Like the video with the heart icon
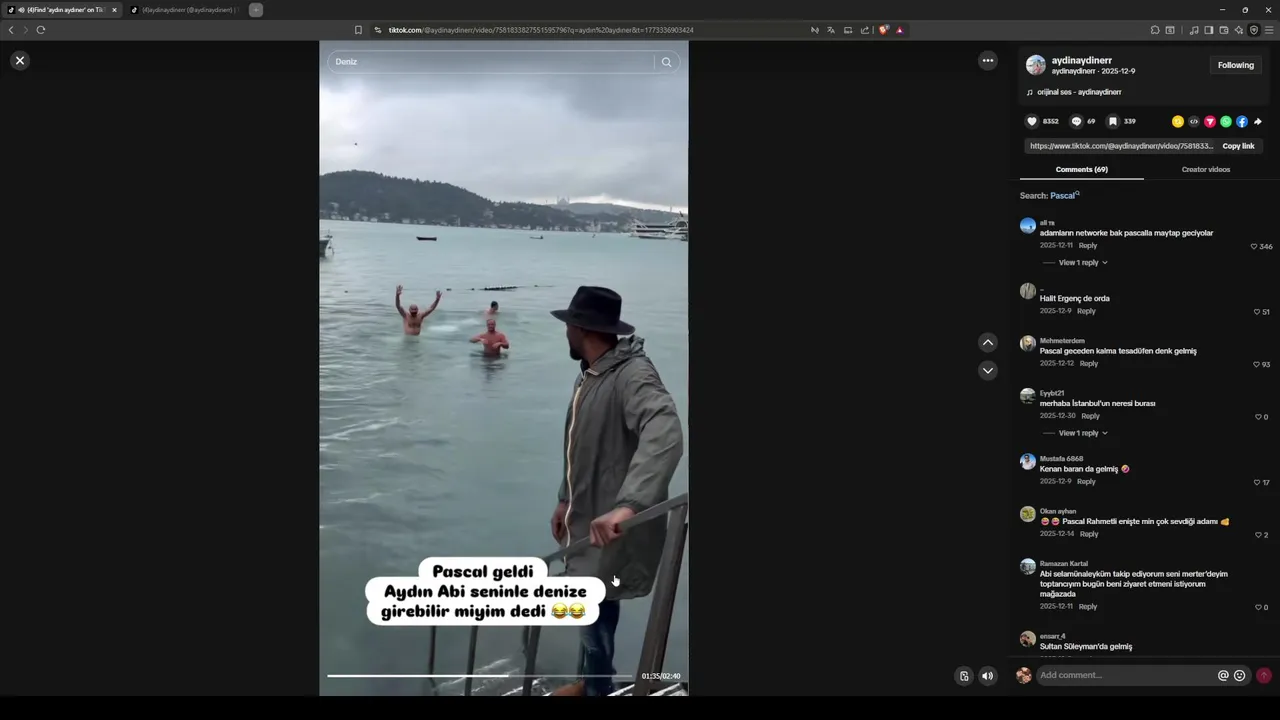 click(1032, 121)
